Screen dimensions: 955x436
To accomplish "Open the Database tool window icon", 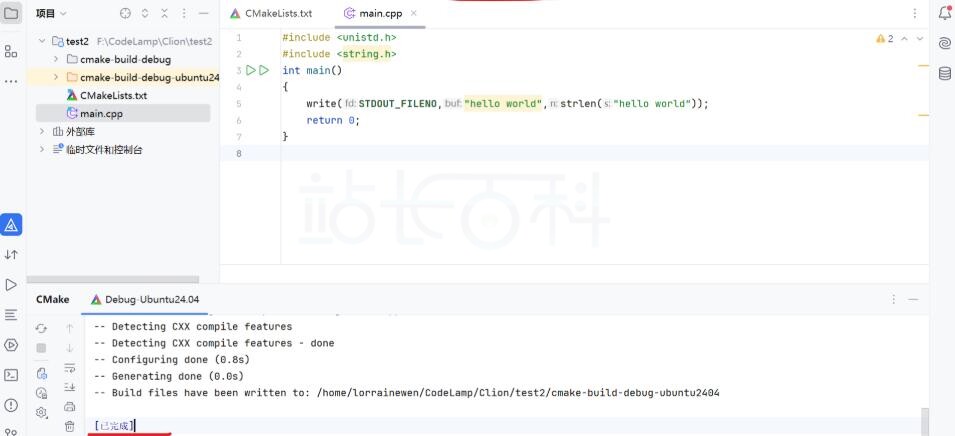I will pyautogui.click(x=944, y=74).
